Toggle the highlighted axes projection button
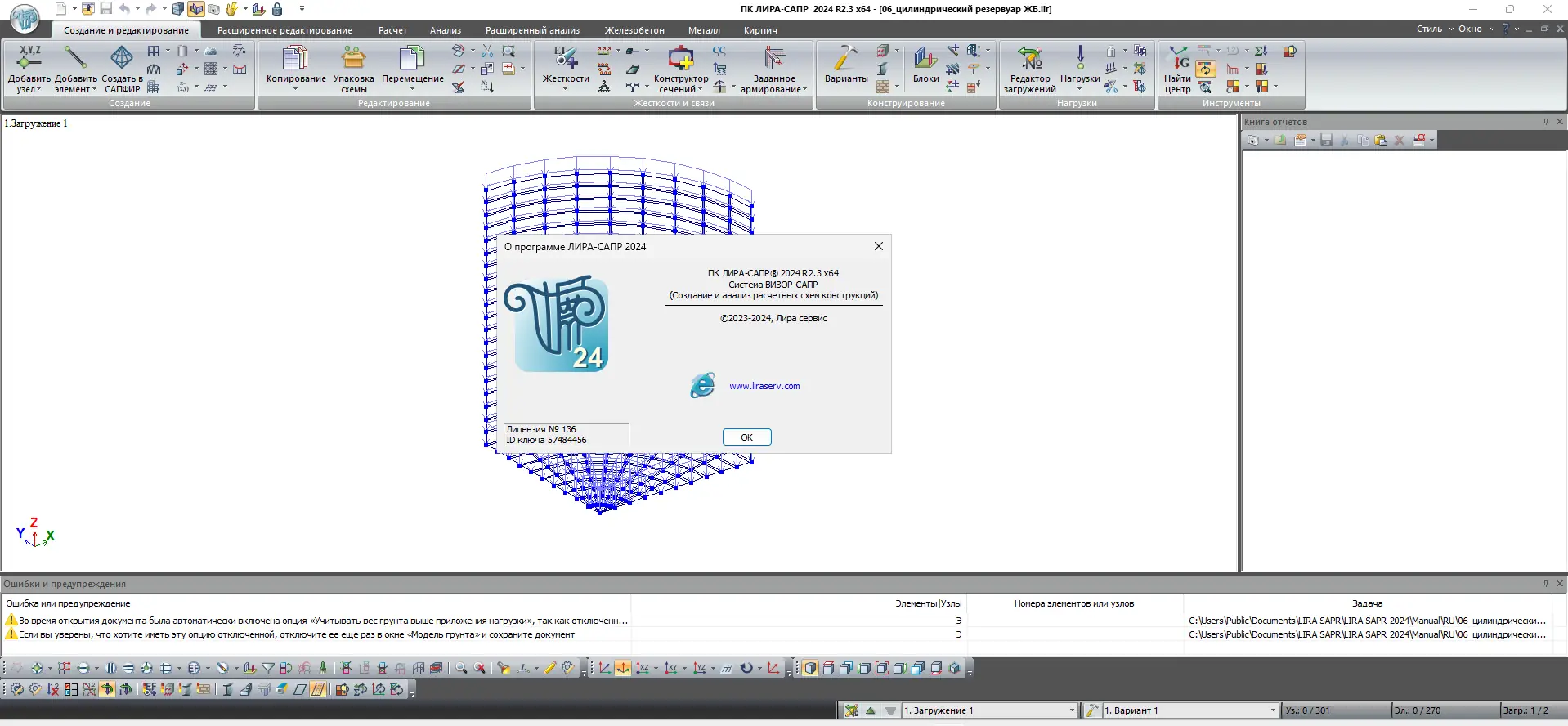The height and width of the screenshot is (726, 1568). [623, 668]
